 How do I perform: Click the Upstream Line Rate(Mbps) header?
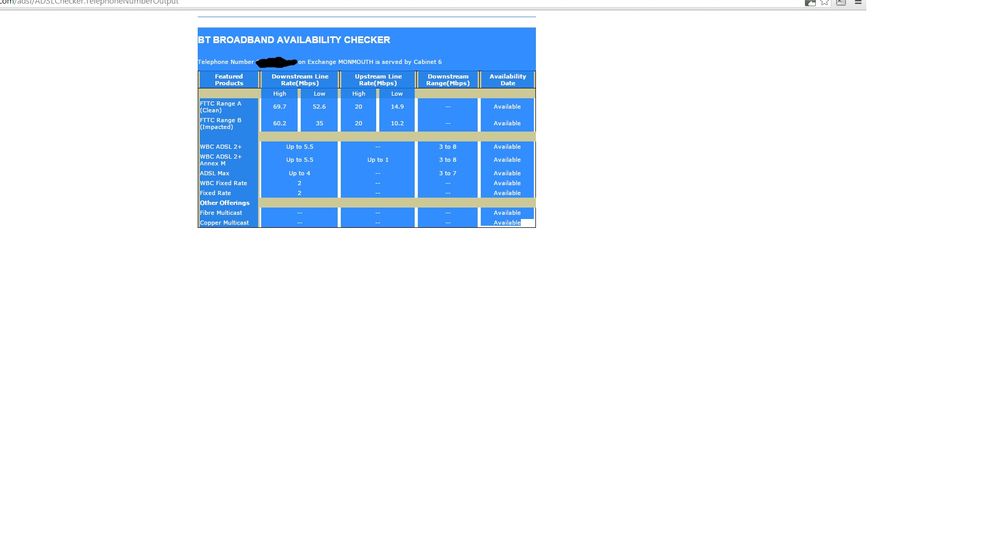tap(378, 80)
